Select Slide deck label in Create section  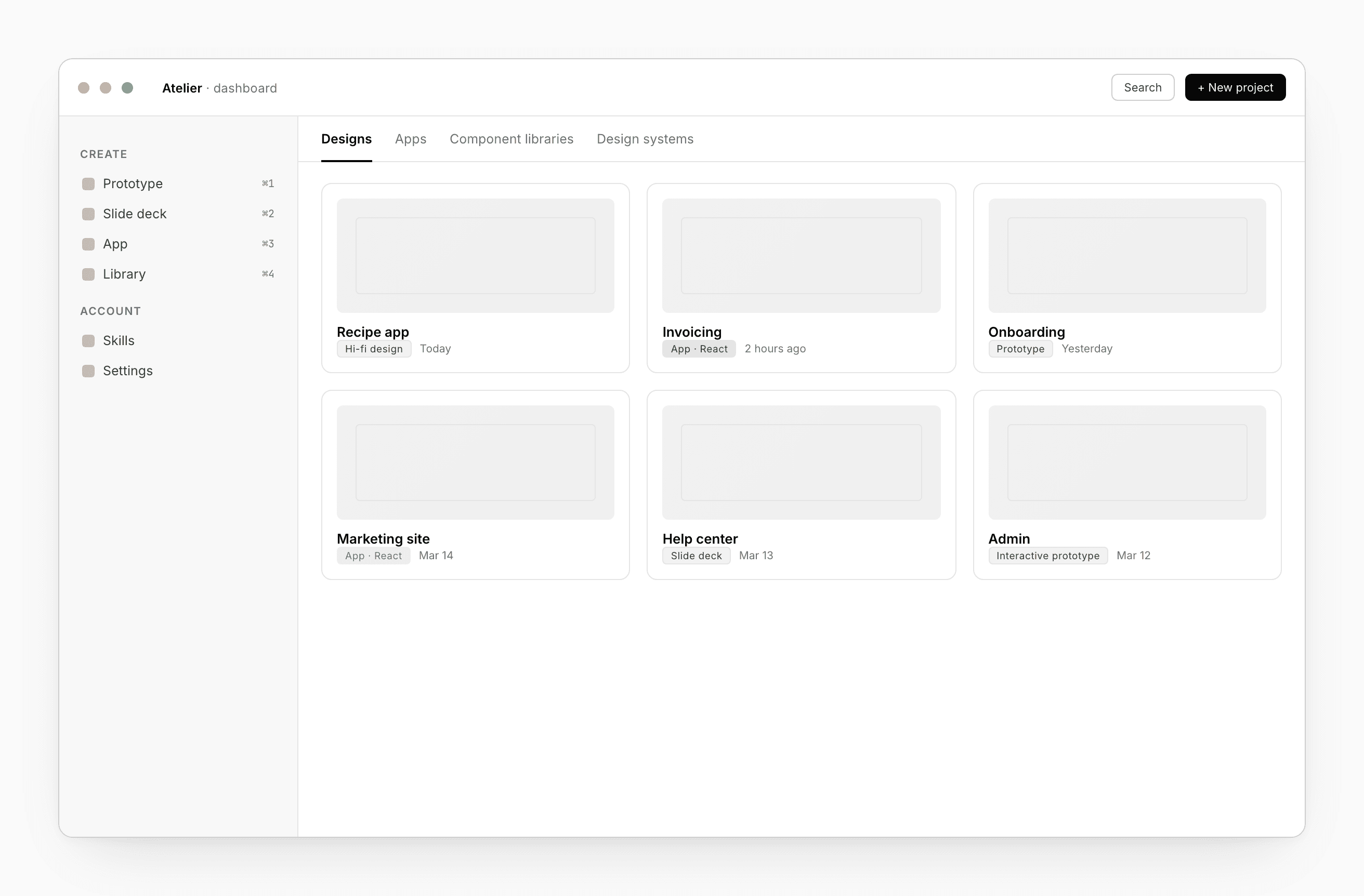click(x=135, y=214)
